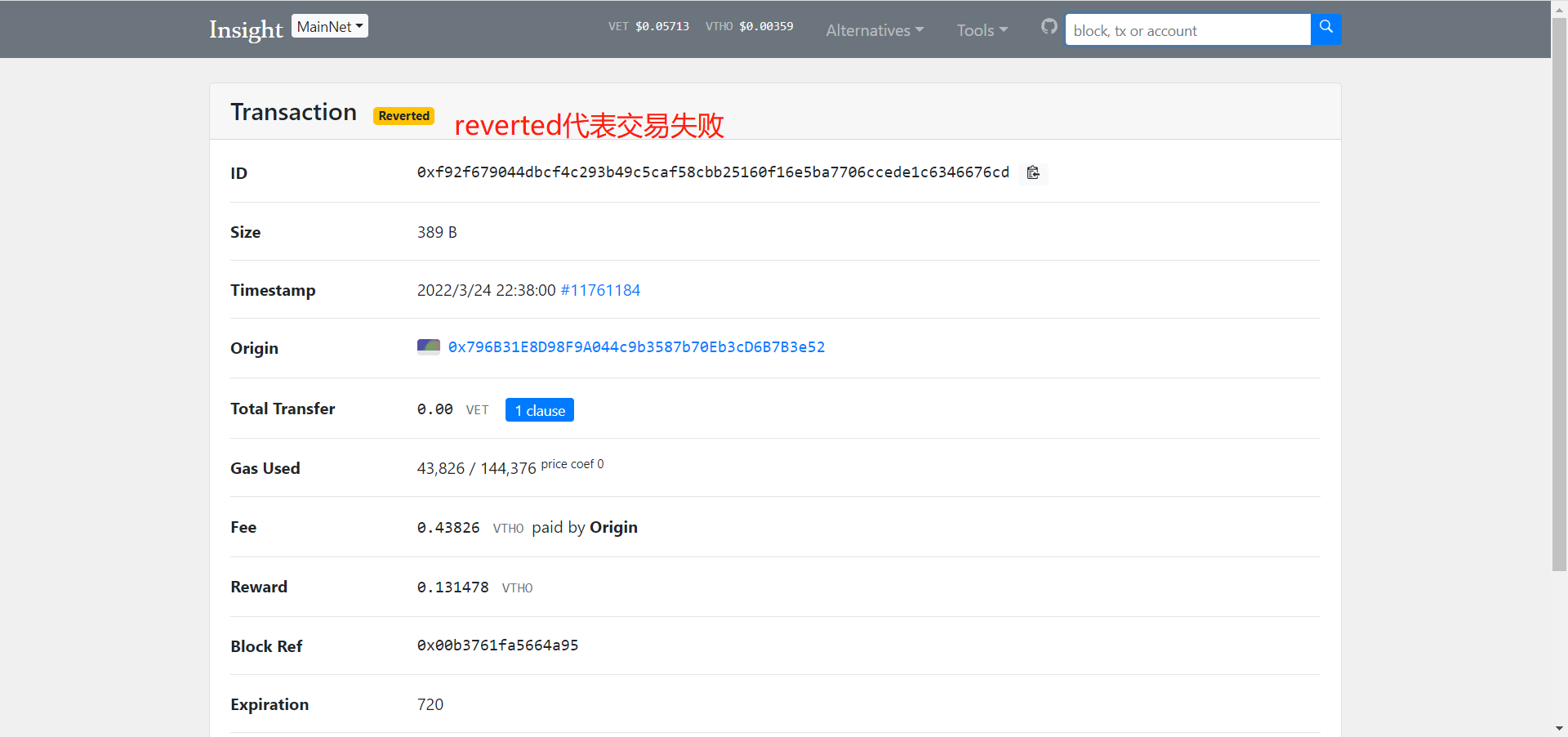Image resolution: width=1568 pixels, height=737 pixels.
Task: Click the transaction ID hash text
Action: (x=712, y=172)
